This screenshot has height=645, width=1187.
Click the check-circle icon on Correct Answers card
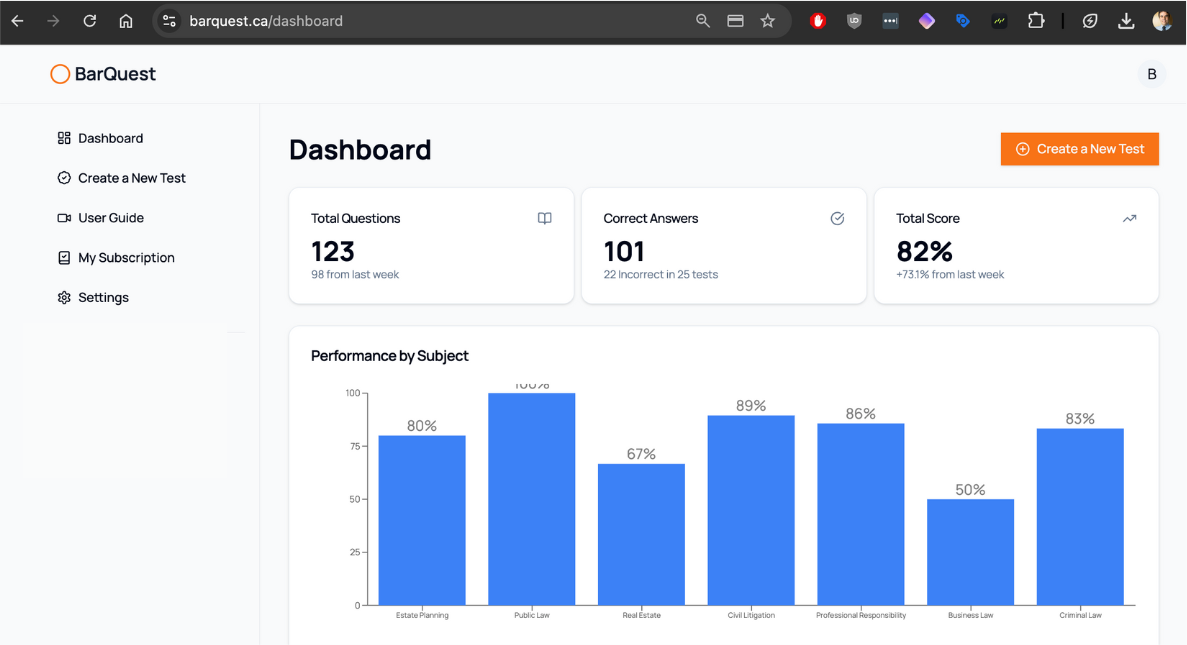(x=837, y=218)
